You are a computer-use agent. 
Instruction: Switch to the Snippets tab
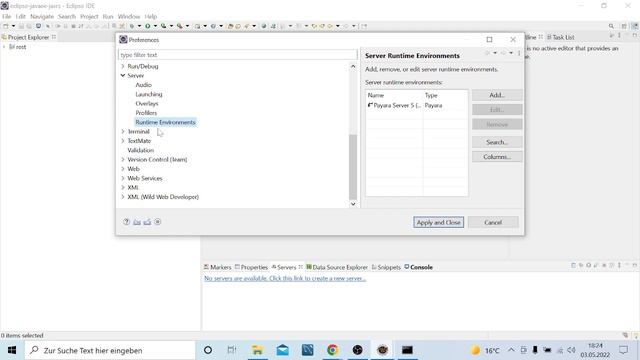tap(386, 267)
